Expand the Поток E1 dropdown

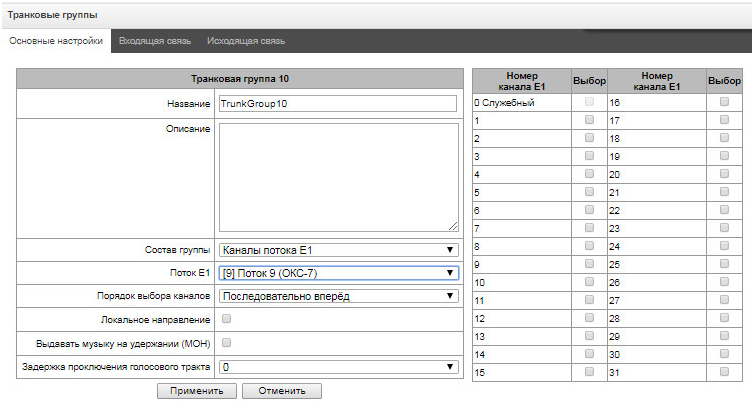[x=337, y=272]
